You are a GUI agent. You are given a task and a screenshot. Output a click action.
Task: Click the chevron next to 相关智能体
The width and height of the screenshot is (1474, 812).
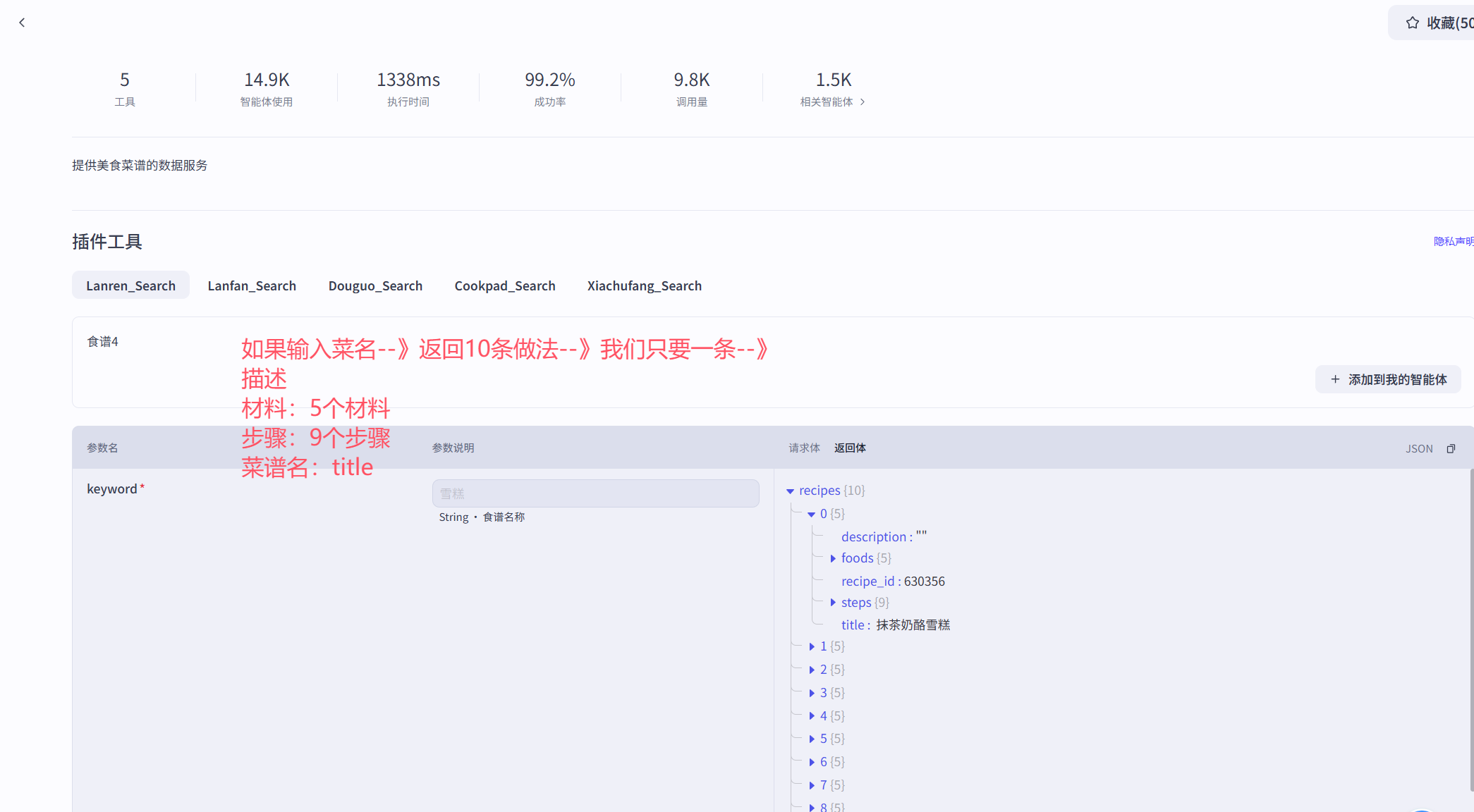[863, 102]
